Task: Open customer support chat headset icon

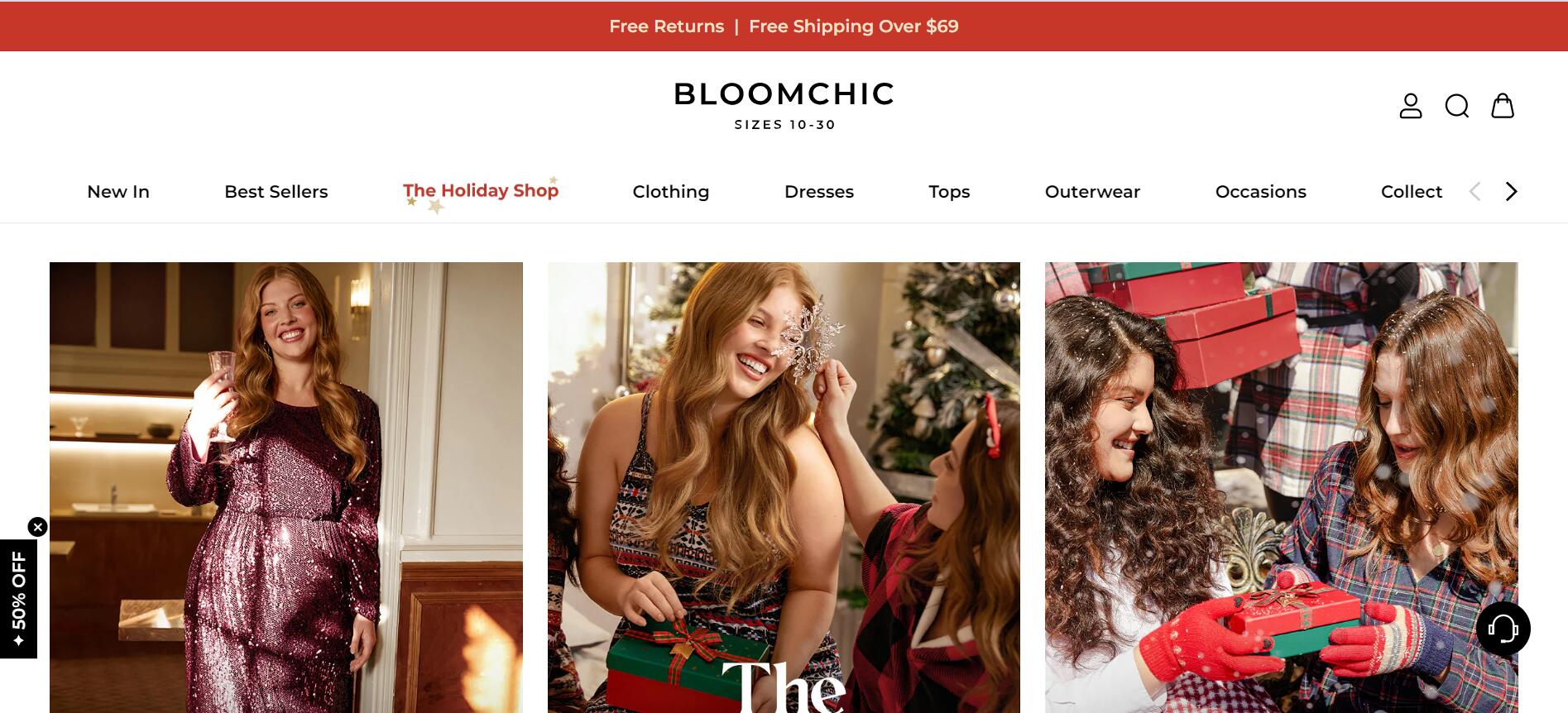Action: [1503, 629]
